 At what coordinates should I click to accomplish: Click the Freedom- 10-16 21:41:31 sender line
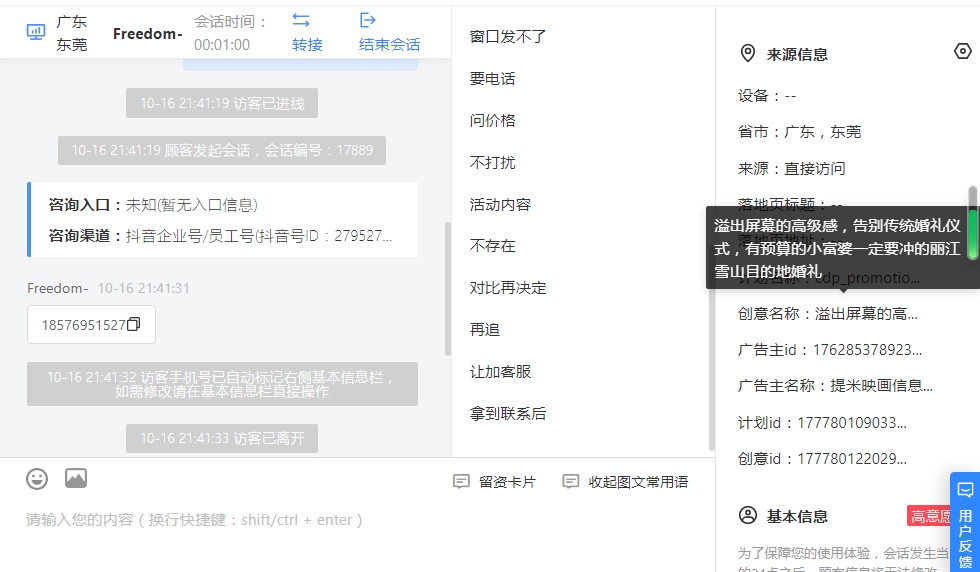click(x=108, y=288)
